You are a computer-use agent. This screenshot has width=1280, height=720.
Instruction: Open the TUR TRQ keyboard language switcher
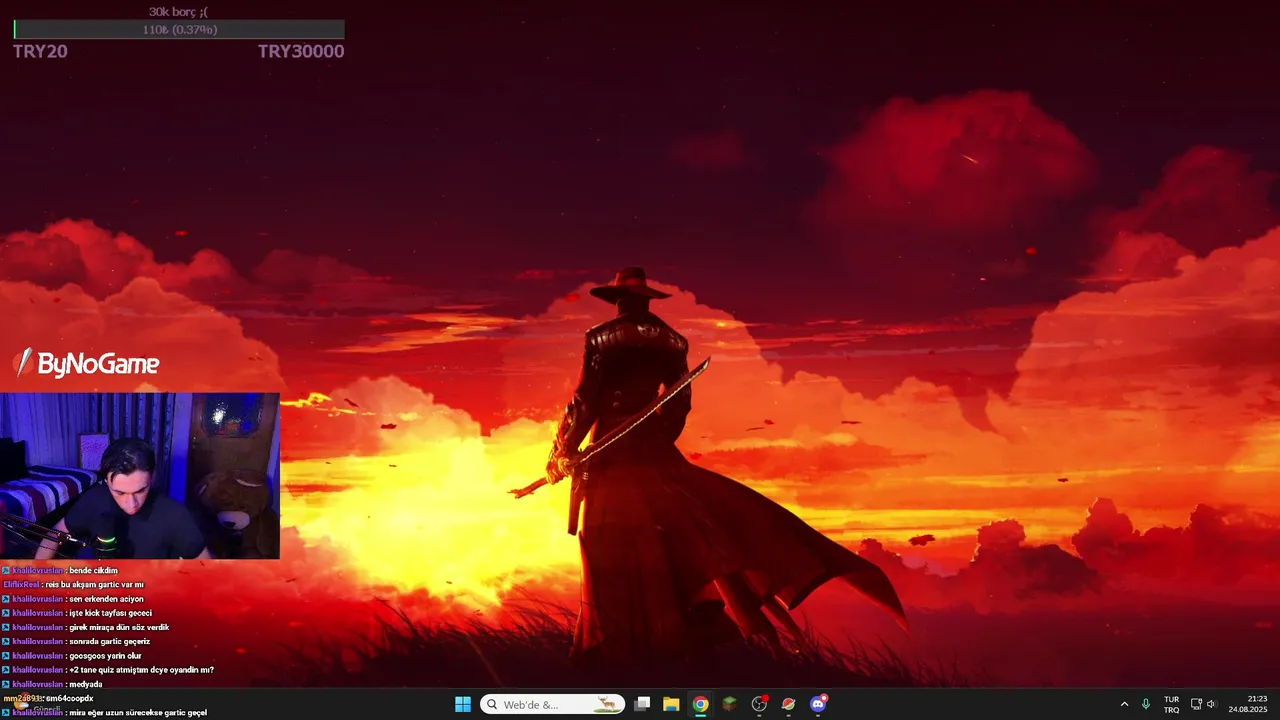[x=1171, y=704]
